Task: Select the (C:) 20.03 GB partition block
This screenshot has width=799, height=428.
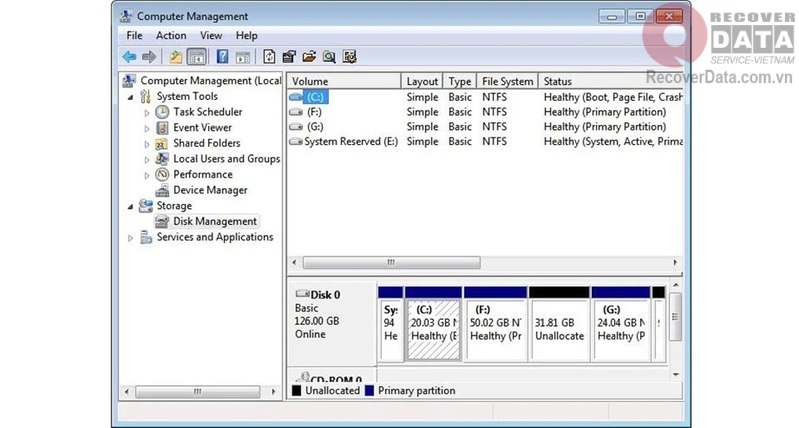Action: pyautogui.click(x=434, y=324)
